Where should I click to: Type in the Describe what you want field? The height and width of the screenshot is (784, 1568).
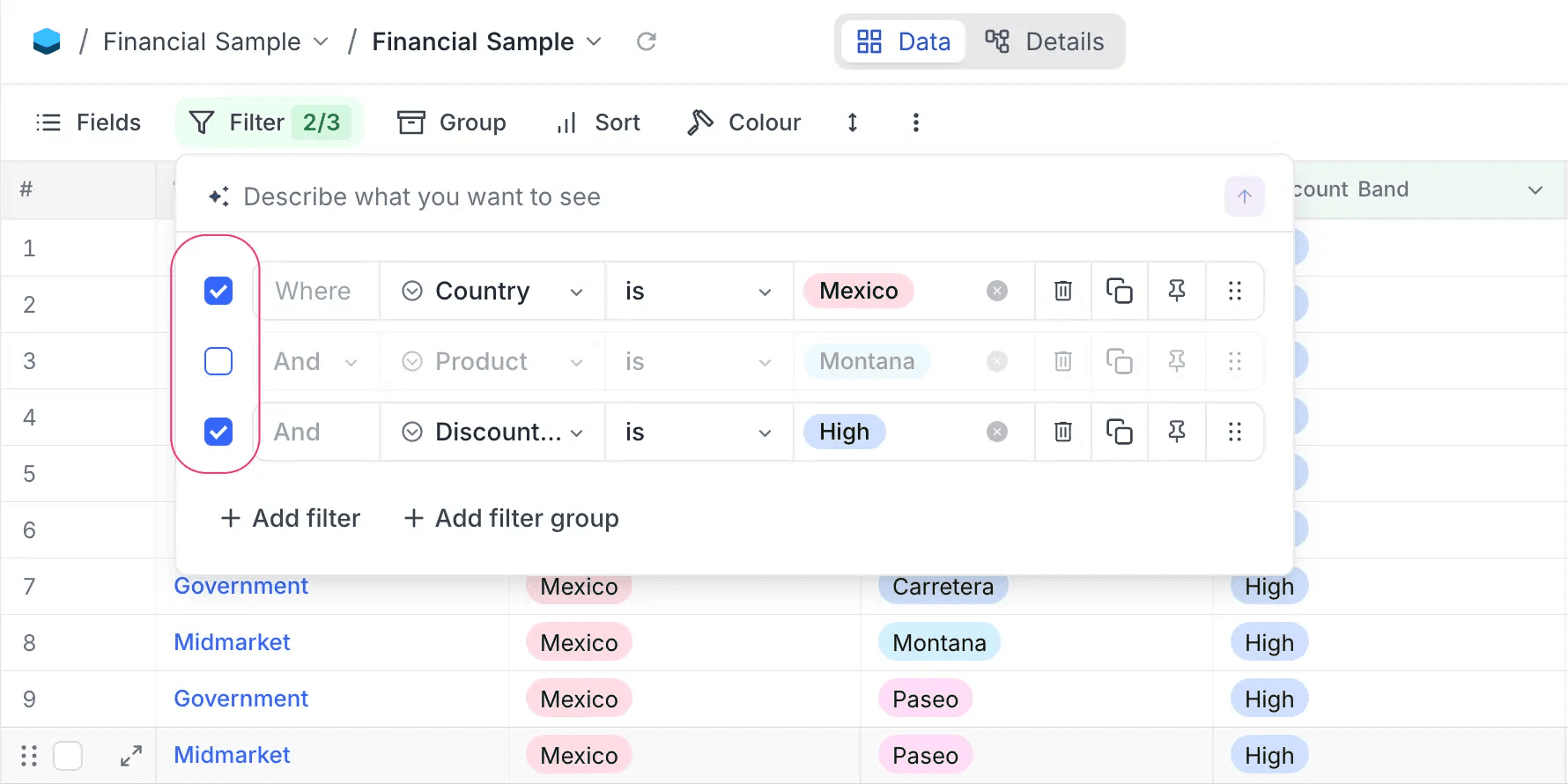[705, 196]
